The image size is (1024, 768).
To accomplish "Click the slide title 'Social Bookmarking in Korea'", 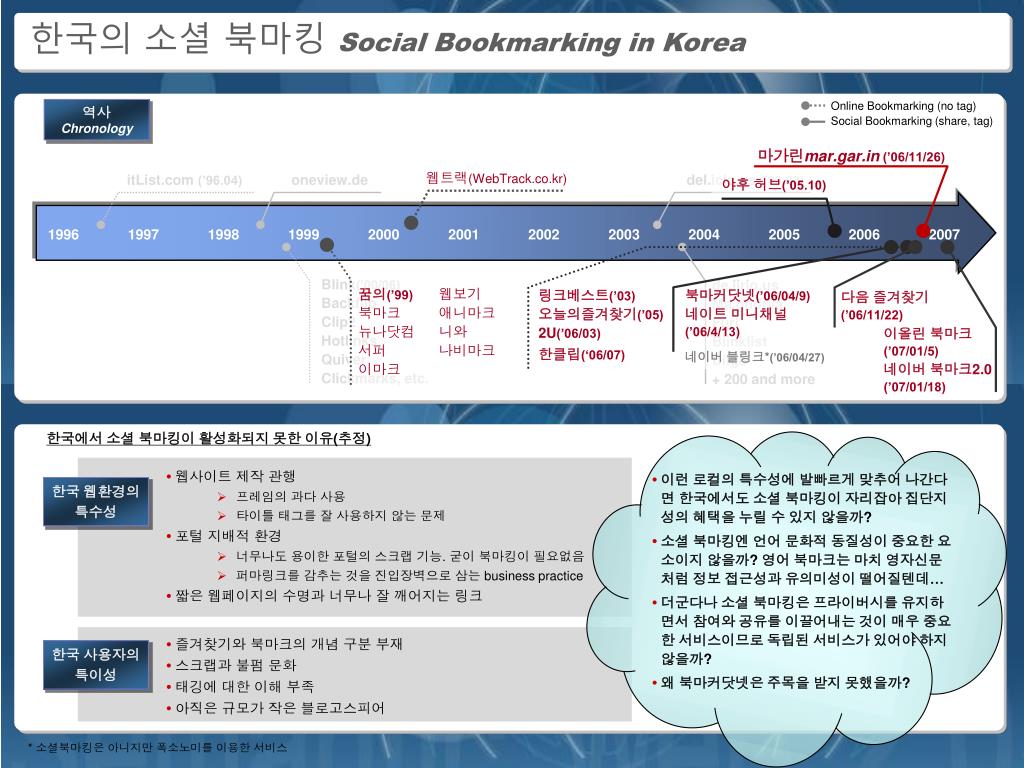I will [543, 42].
